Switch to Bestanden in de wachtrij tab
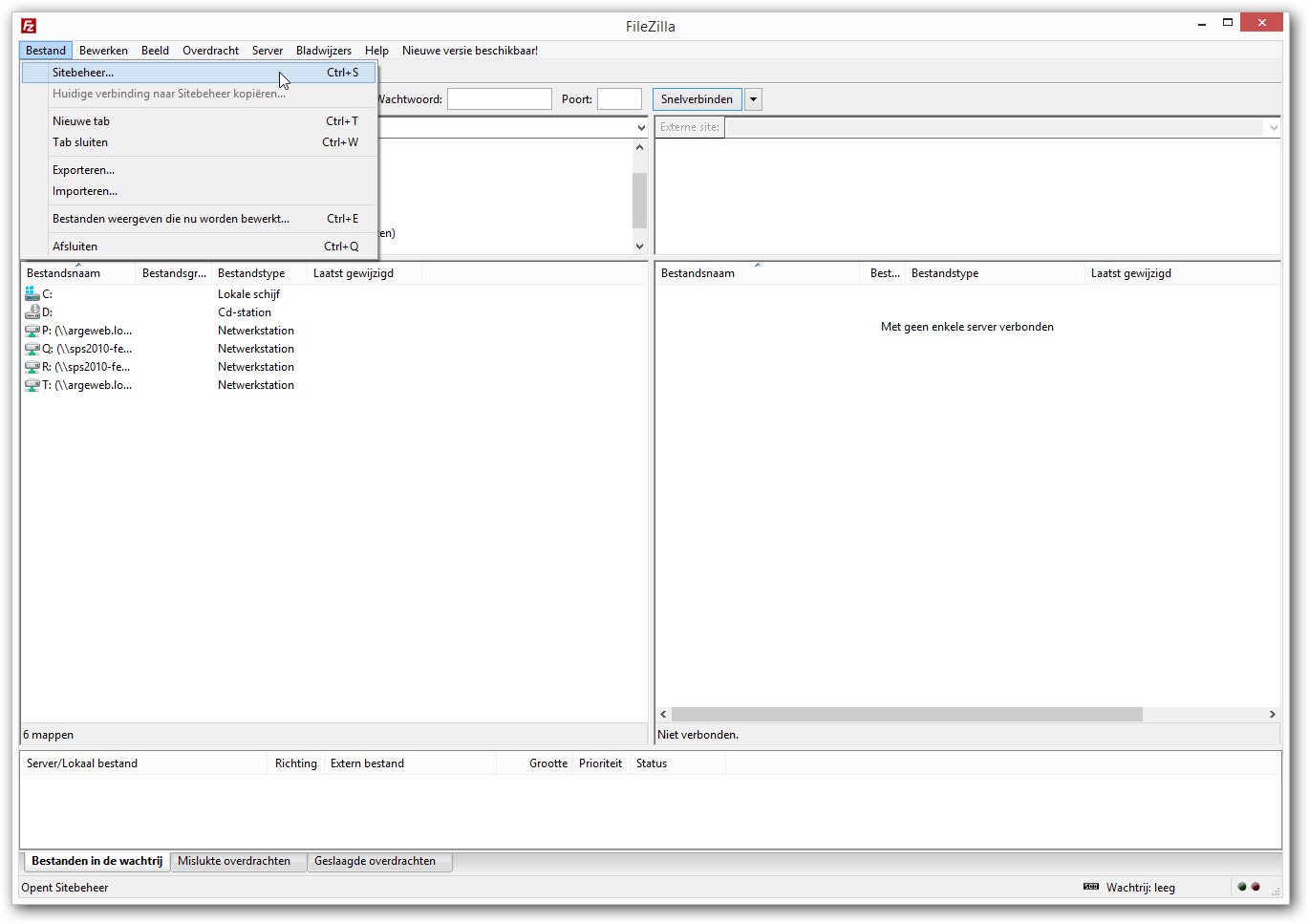This screenshot has height=924, width=1309. [x=97, y=861]
